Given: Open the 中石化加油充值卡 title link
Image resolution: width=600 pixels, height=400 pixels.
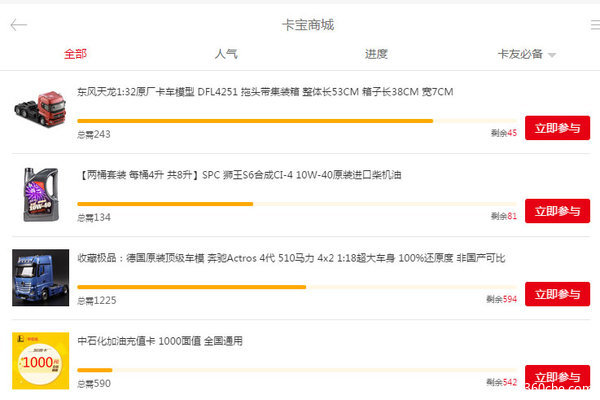Looking at the screenshot, I should point(160,341).
